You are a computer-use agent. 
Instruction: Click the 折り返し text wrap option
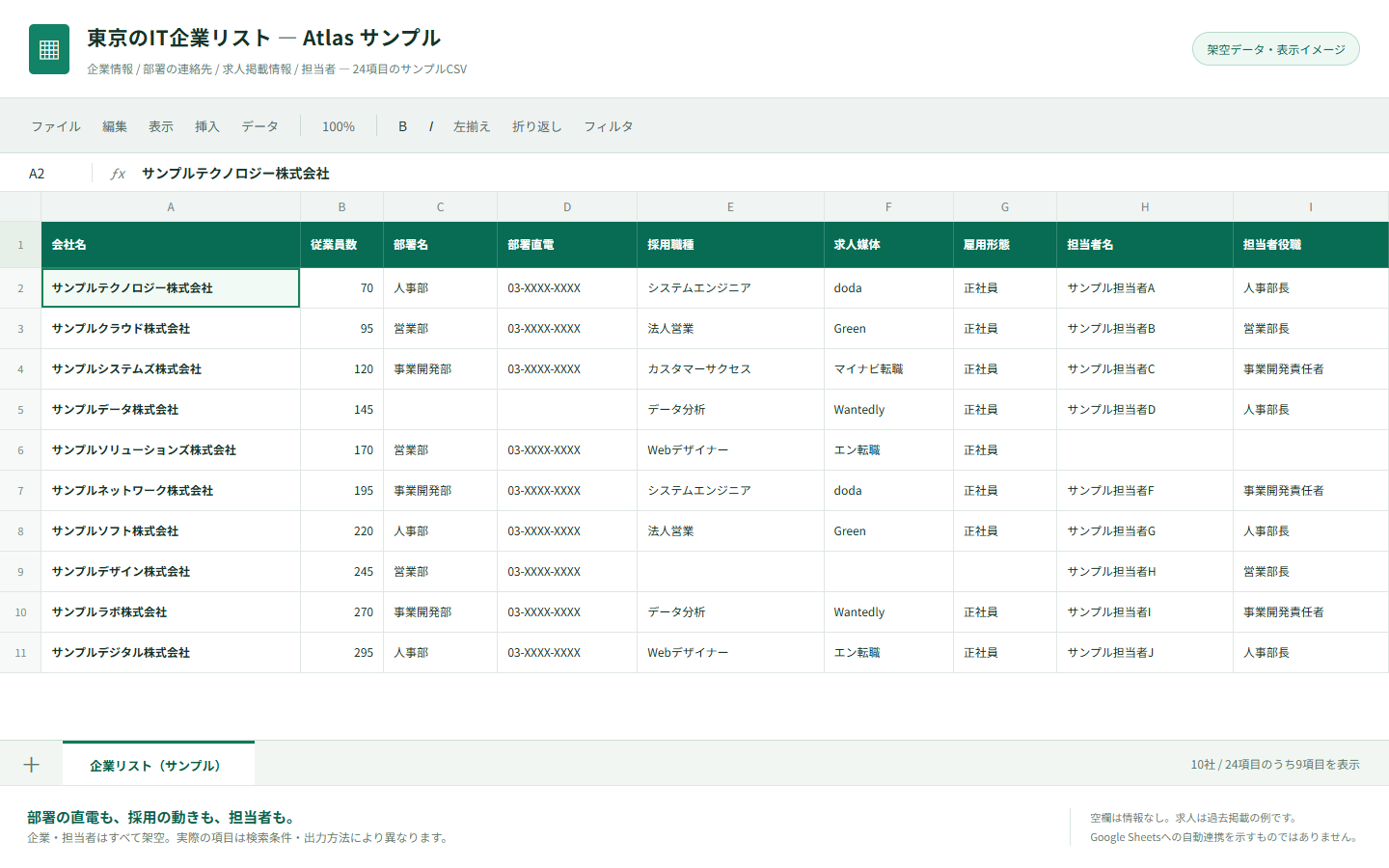(x=537, y=126)
